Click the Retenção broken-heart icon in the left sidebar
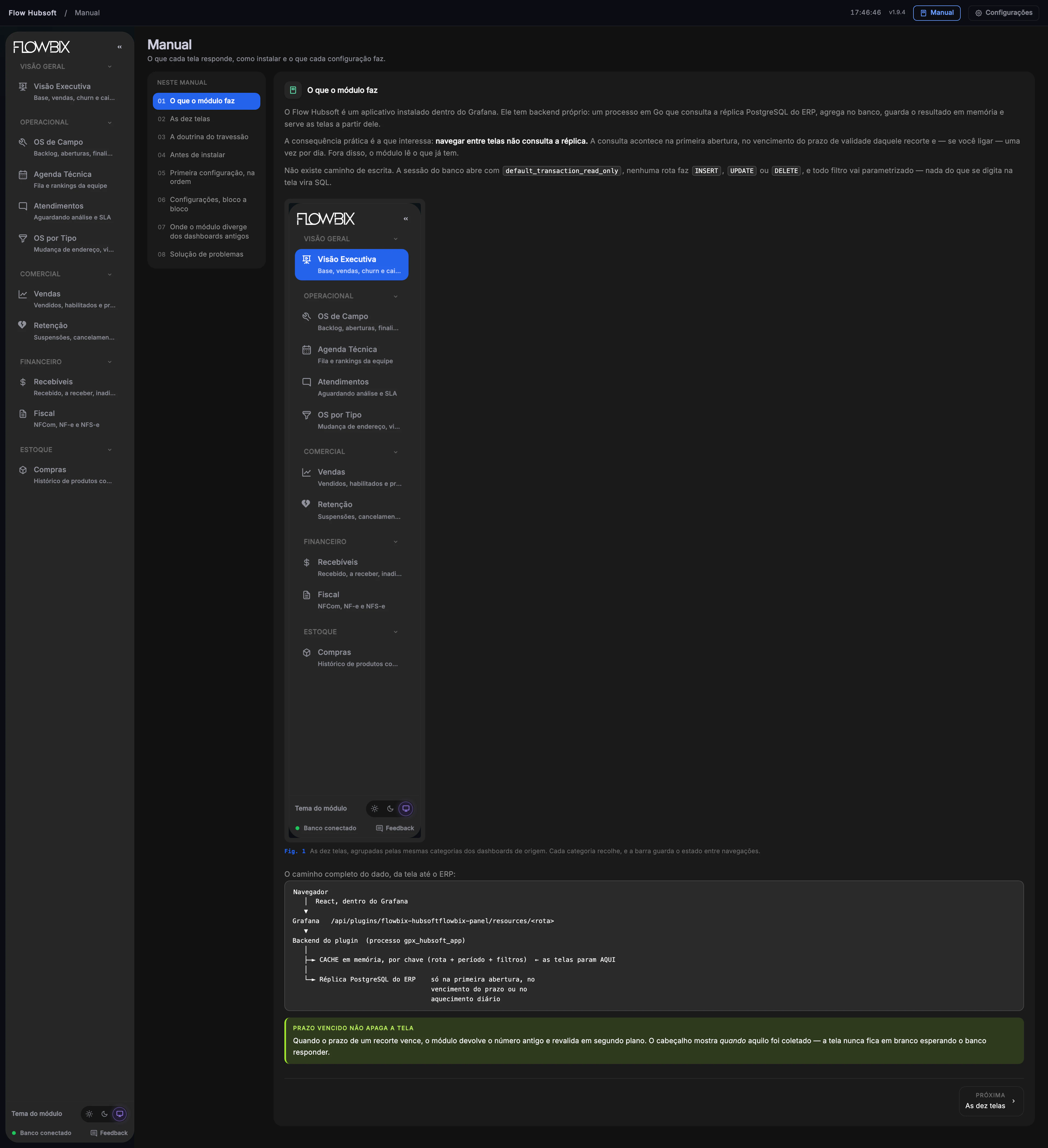The height and width of the screenshot is (1148, 1048). point(22,325)
